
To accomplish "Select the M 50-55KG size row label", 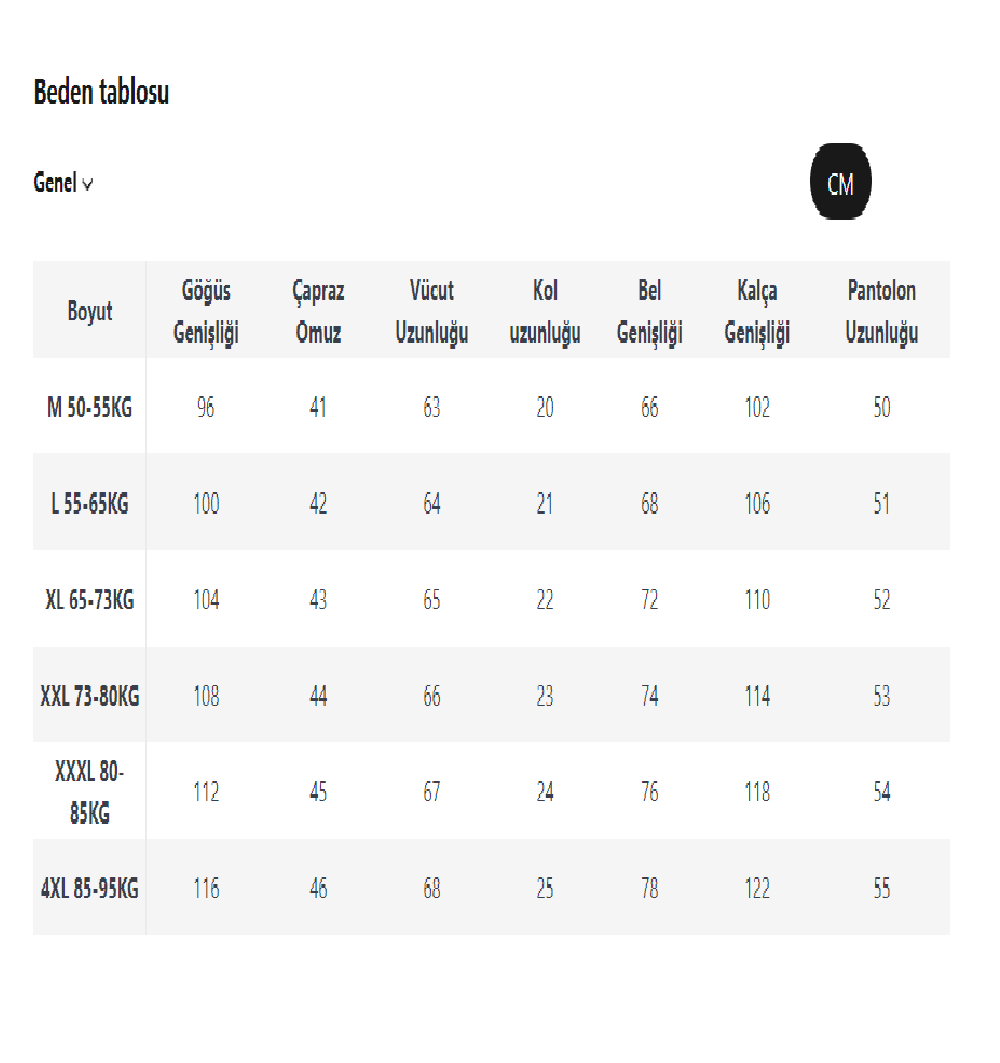I will (90, 408).
